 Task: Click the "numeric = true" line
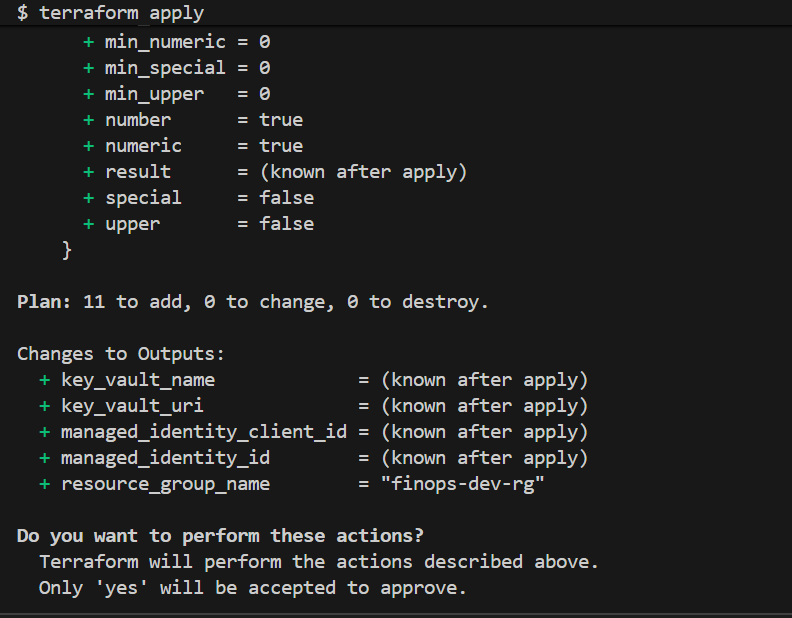pos(192,146)
